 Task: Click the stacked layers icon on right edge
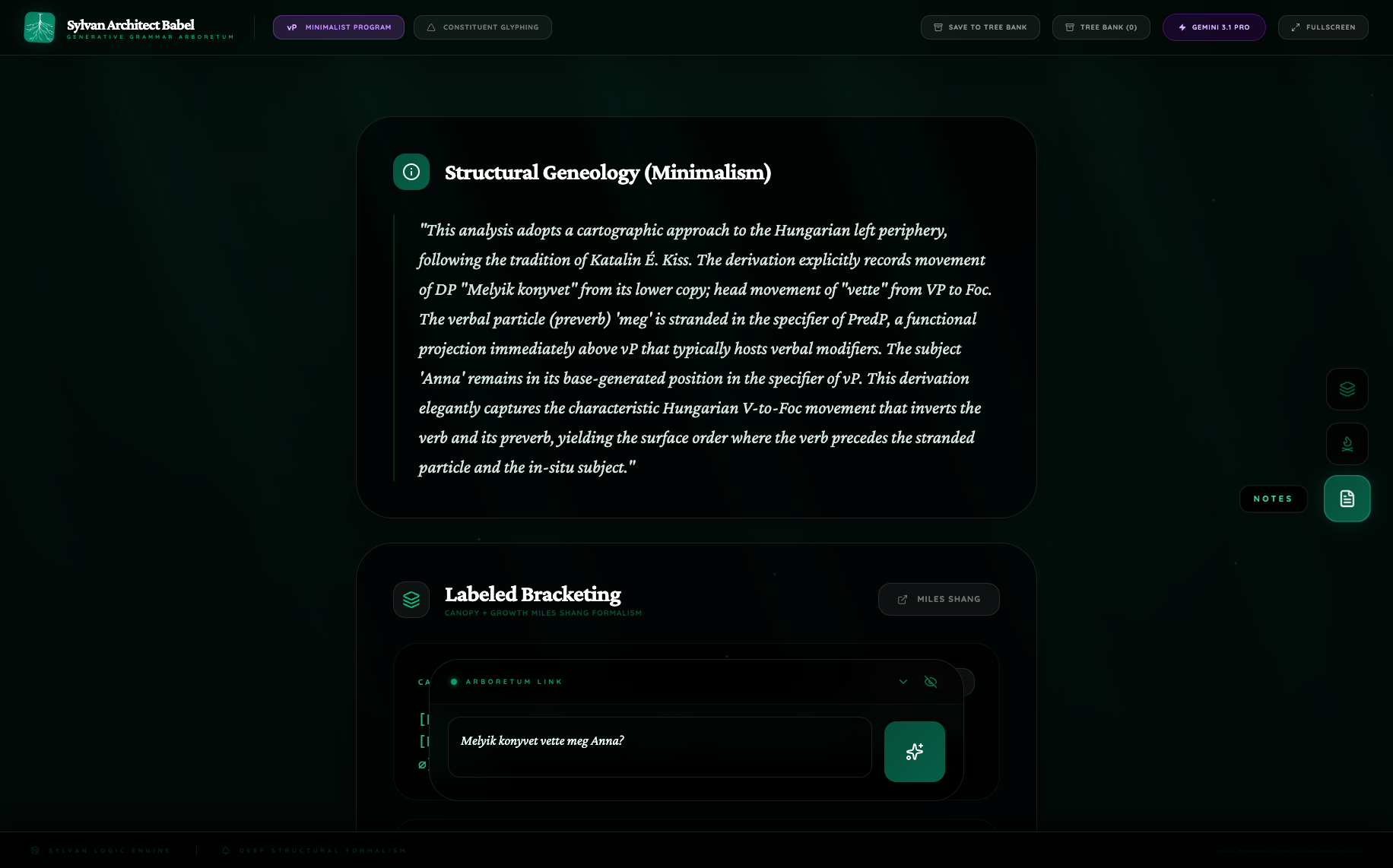point(1347,389)
